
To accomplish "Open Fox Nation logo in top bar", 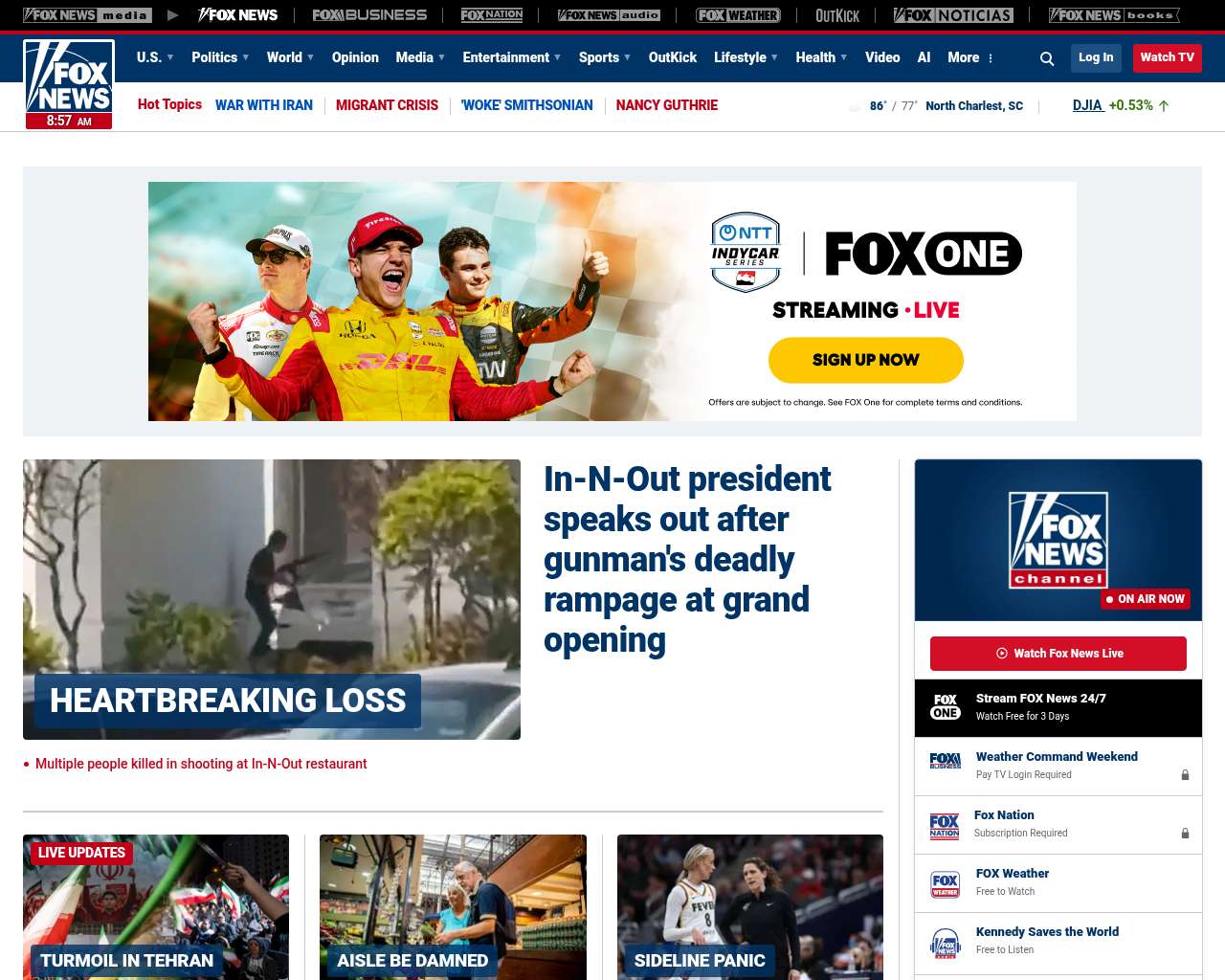I will click(x=492, y=15).
